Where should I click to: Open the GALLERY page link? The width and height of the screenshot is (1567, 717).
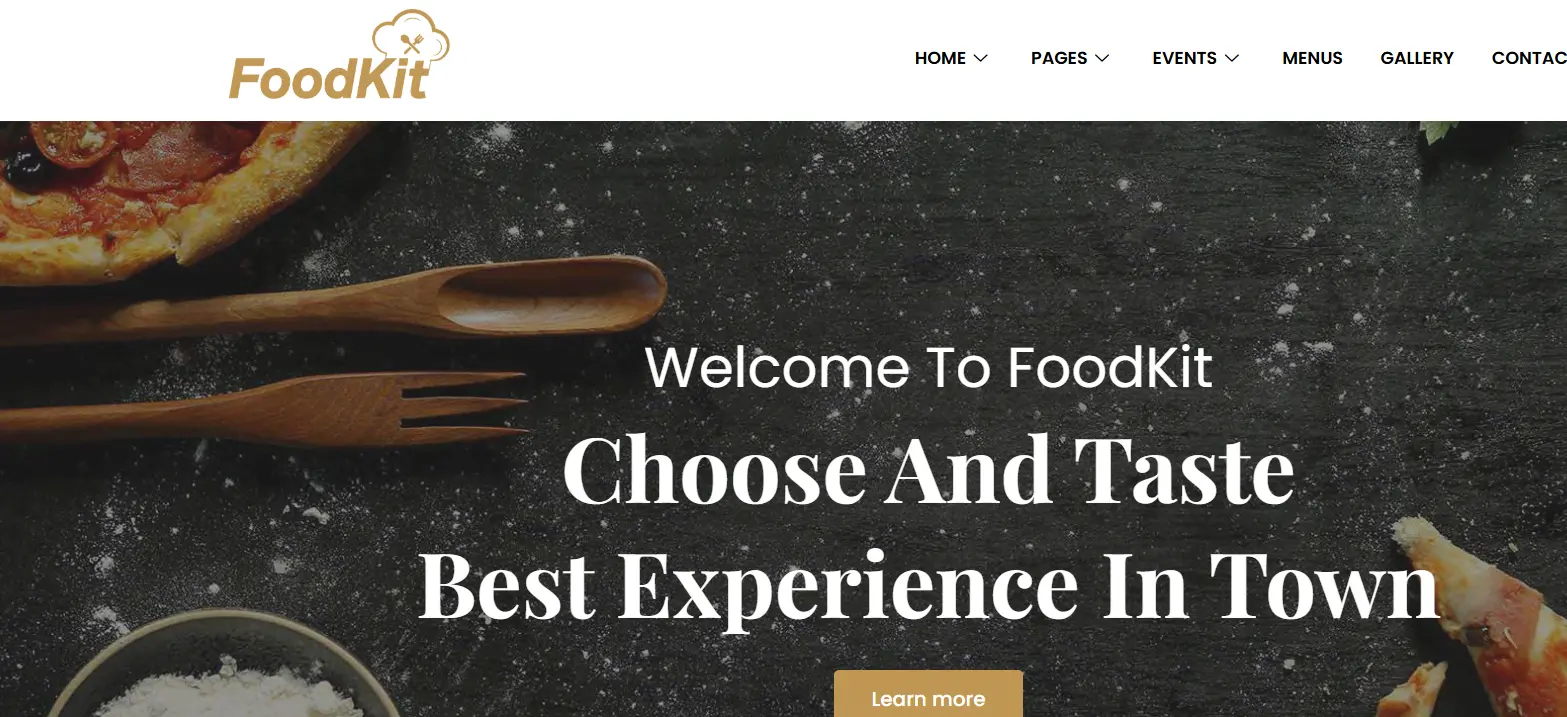coord(1417,58)
